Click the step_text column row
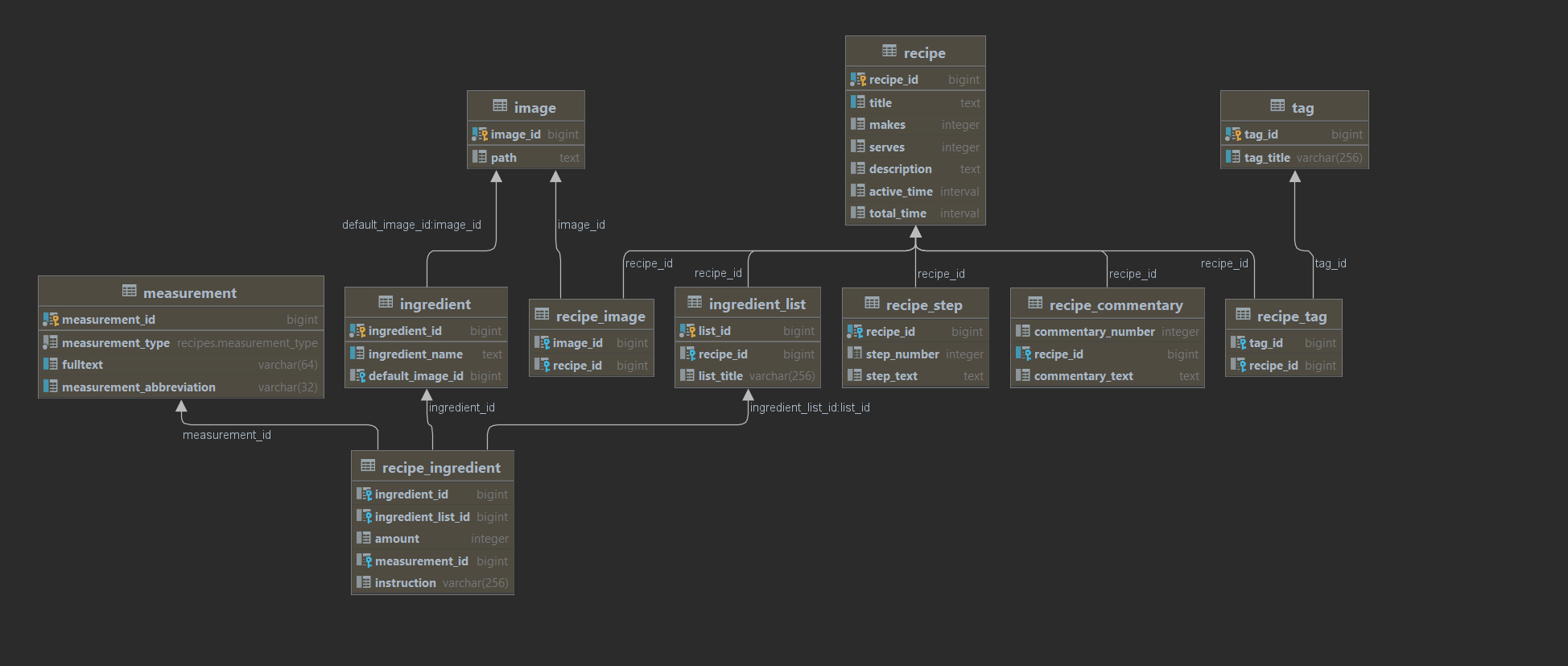1568x666 pixels. (x=916, y=376)
